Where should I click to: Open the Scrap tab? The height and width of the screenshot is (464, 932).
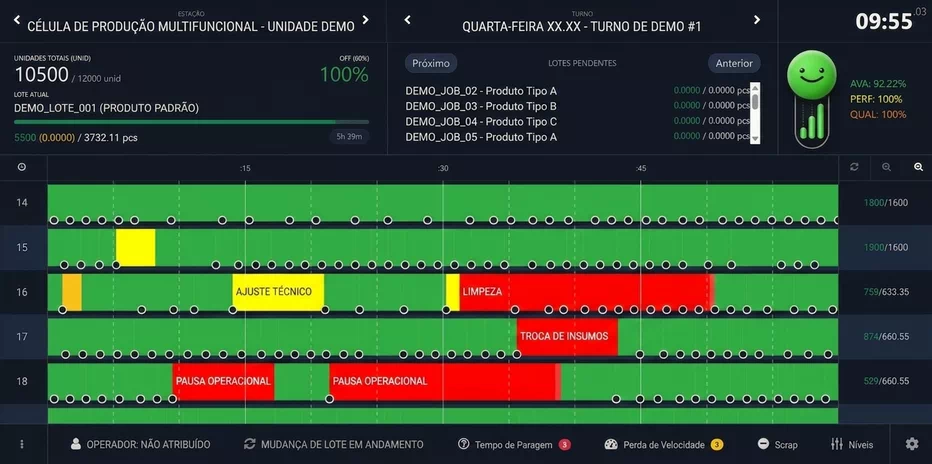(x=778, y=444)
